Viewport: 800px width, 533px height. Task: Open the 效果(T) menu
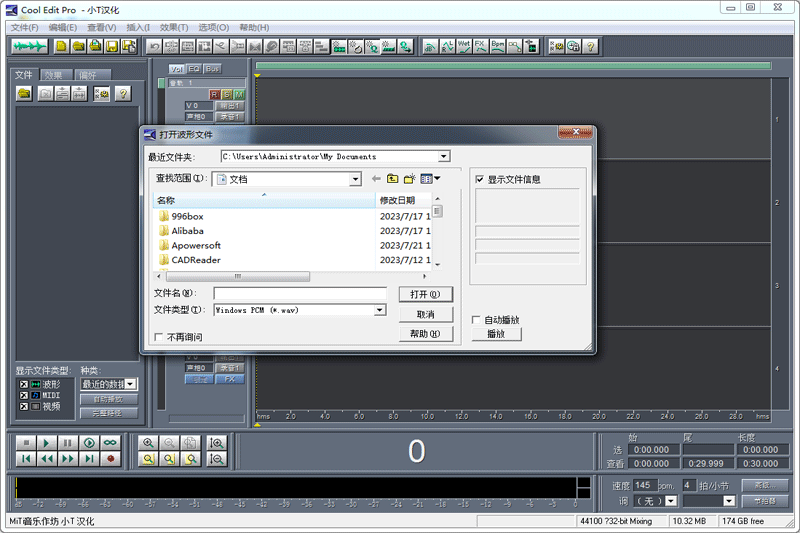(174, 28)
